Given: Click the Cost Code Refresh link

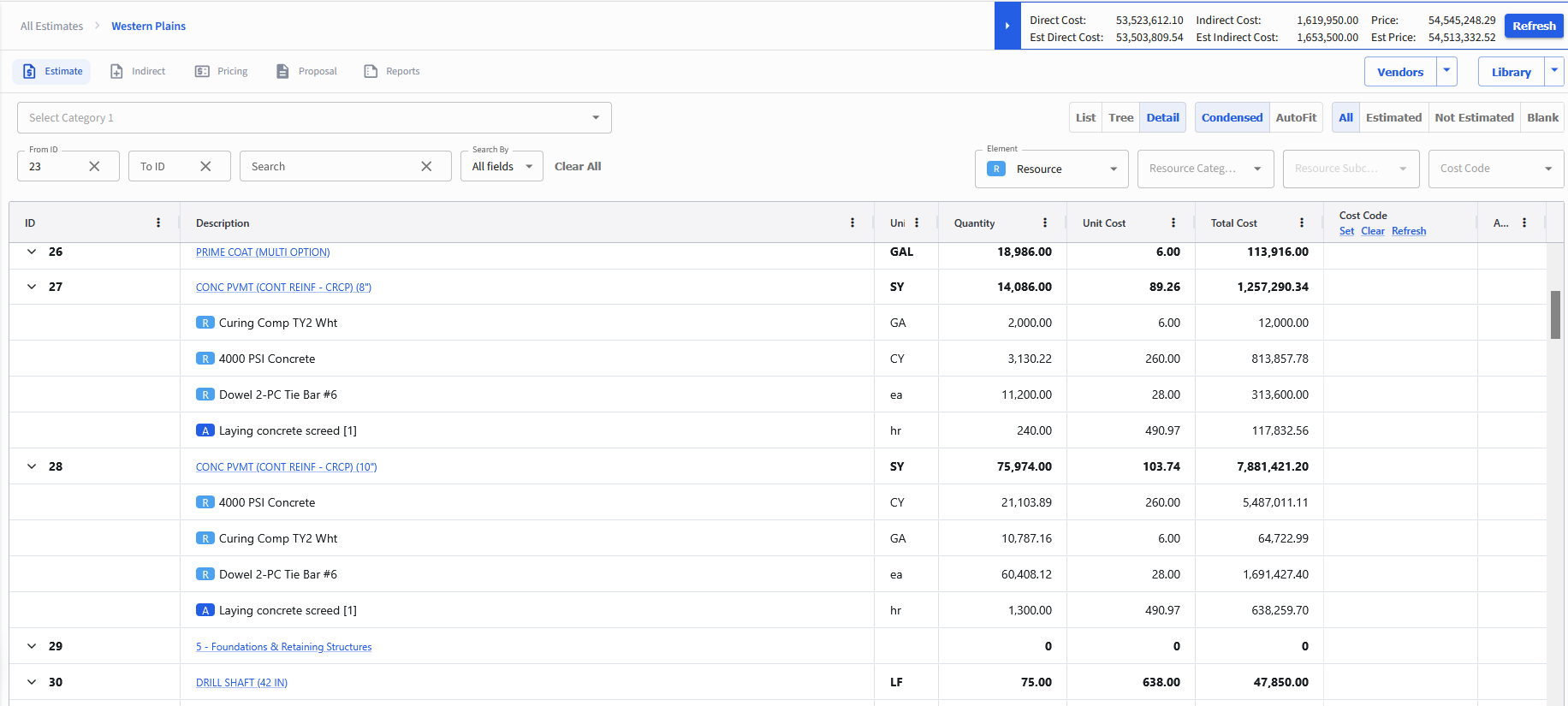Looking at the screenshot, I should click(1409, 231).
